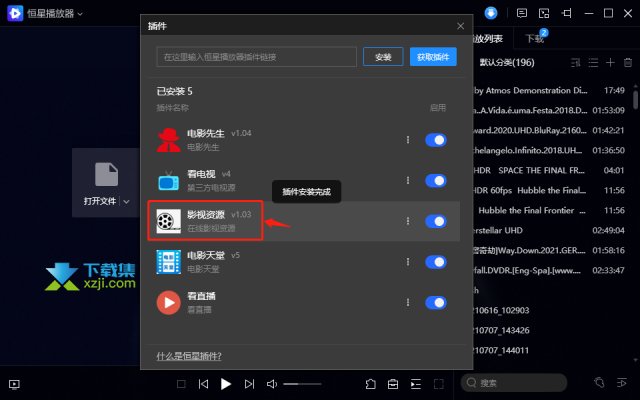Image resolution: width=640 pixels, height=400 pixels.
Task: Click the 电影先生 plugin icon
Action: coord(169,140)
